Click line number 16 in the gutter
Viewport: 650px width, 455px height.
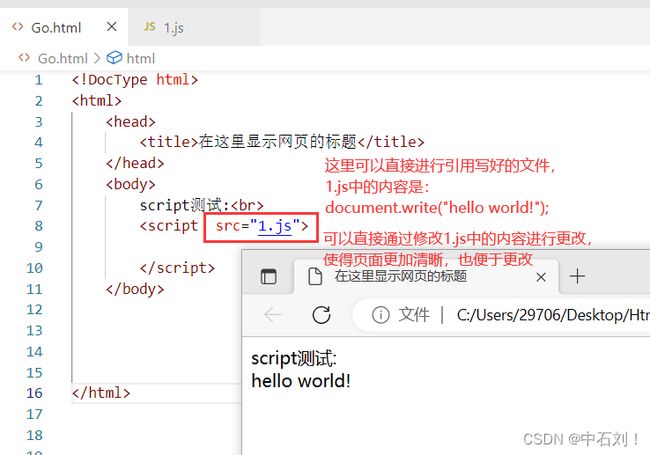tap(34, 393)
